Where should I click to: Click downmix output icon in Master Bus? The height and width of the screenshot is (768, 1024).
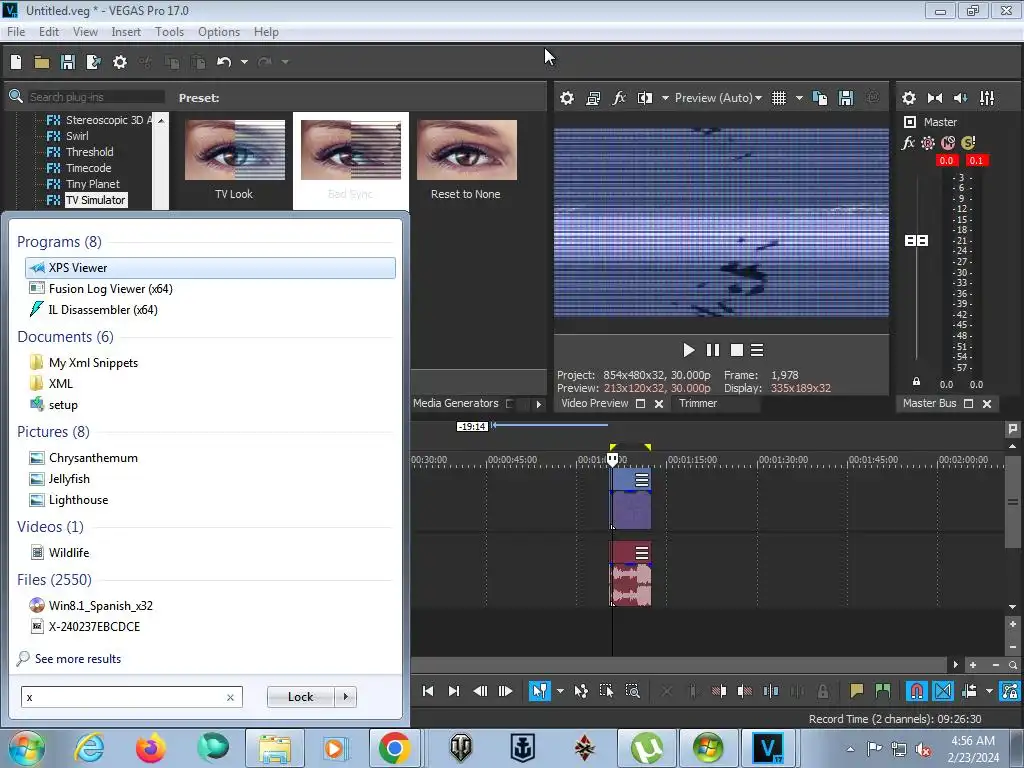[x=935, y=98]
